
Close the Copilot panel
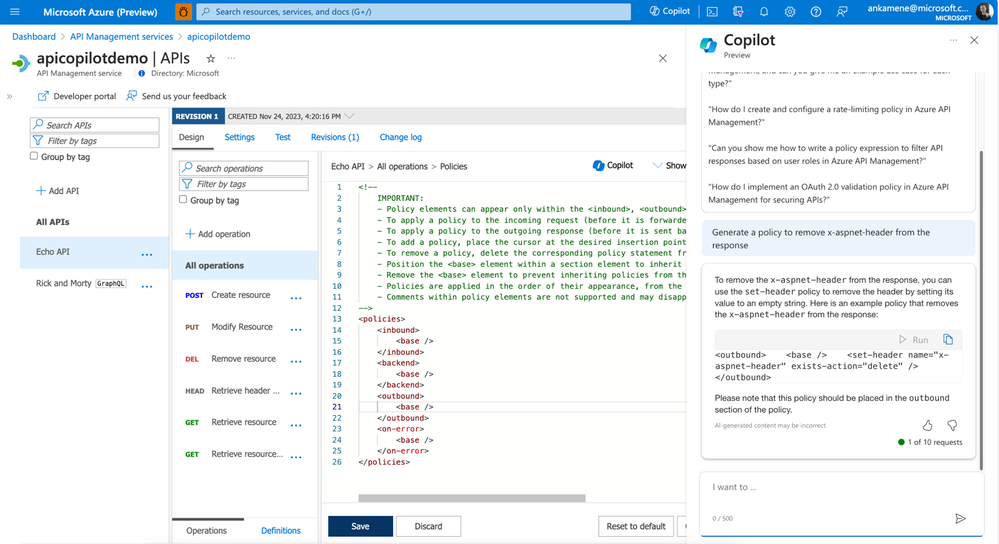(x=974, y=40)
